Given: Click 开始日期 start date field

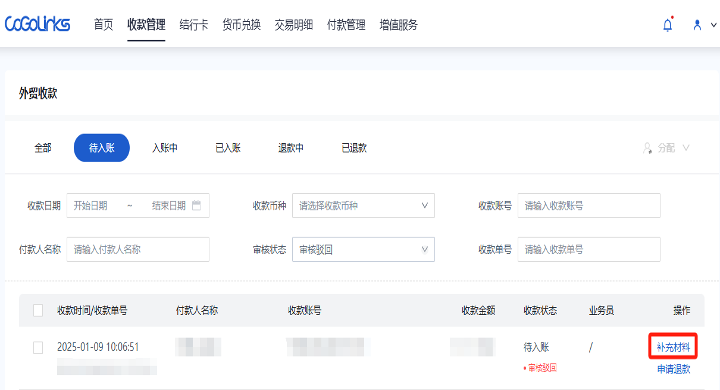Looking at the screenshot, I should click(x=91, y=205).
